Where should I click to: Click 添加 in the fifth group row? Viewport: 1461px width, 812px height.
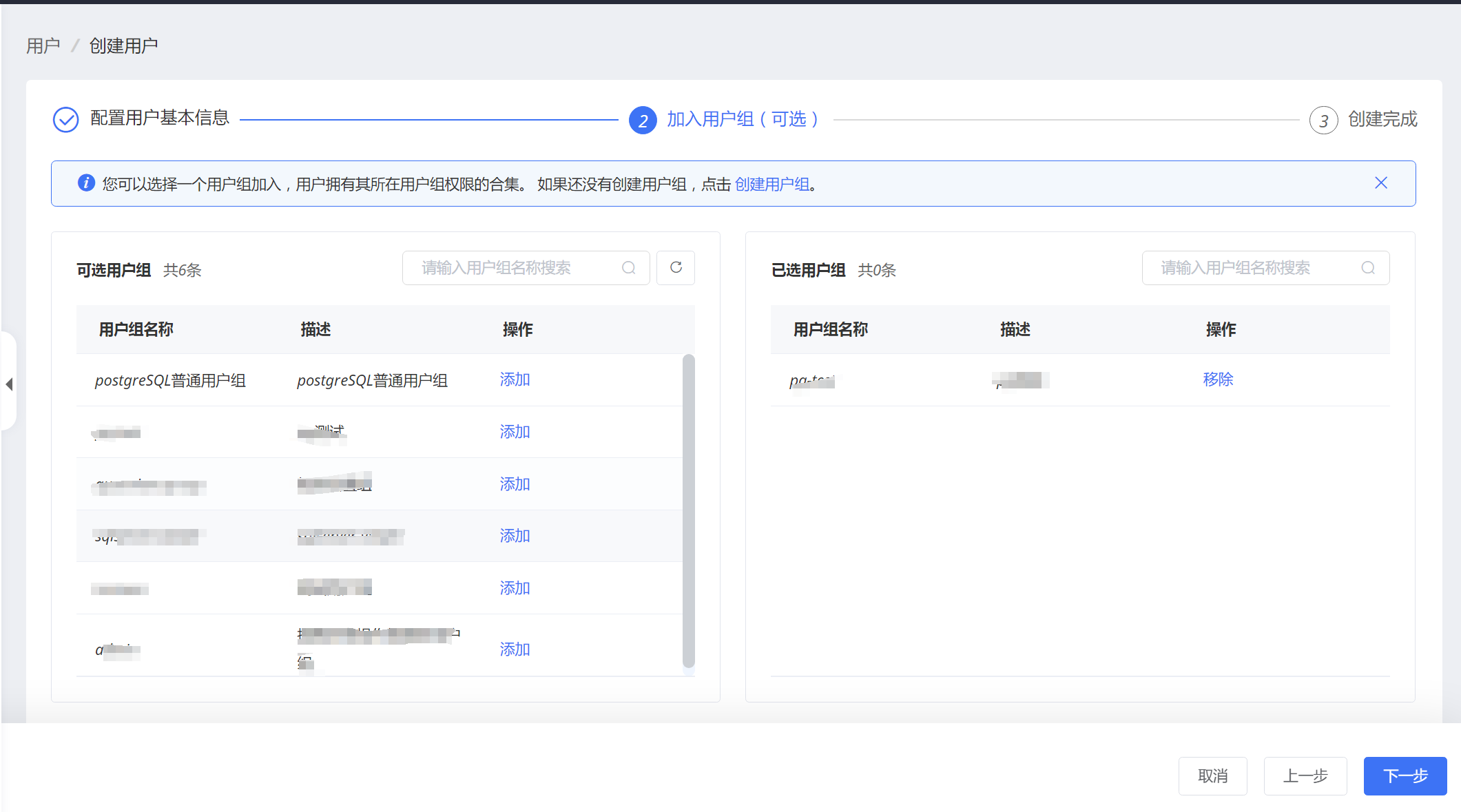515,588
